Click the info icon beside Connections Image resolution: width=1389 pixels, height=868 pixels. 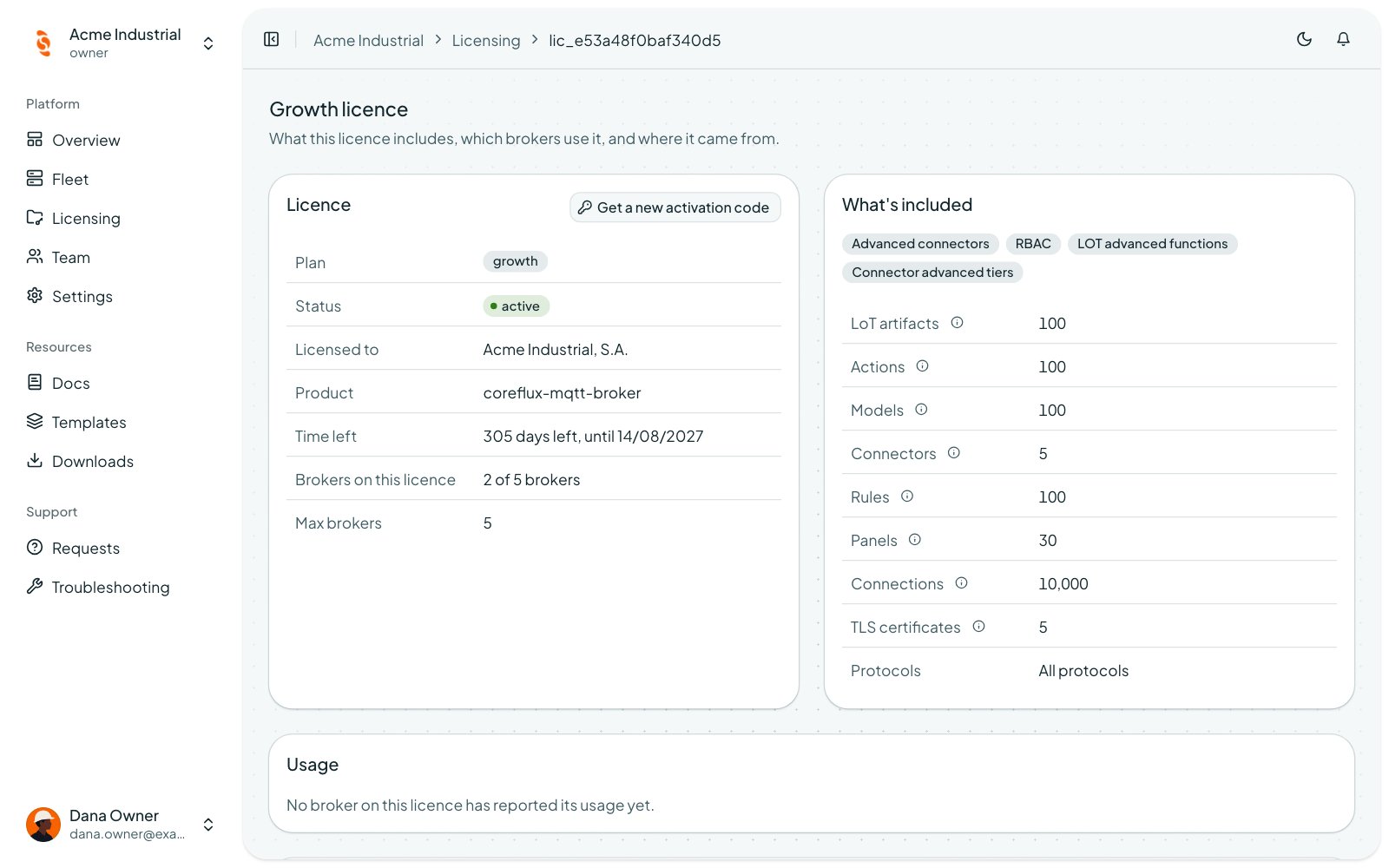tap(961, 583)
